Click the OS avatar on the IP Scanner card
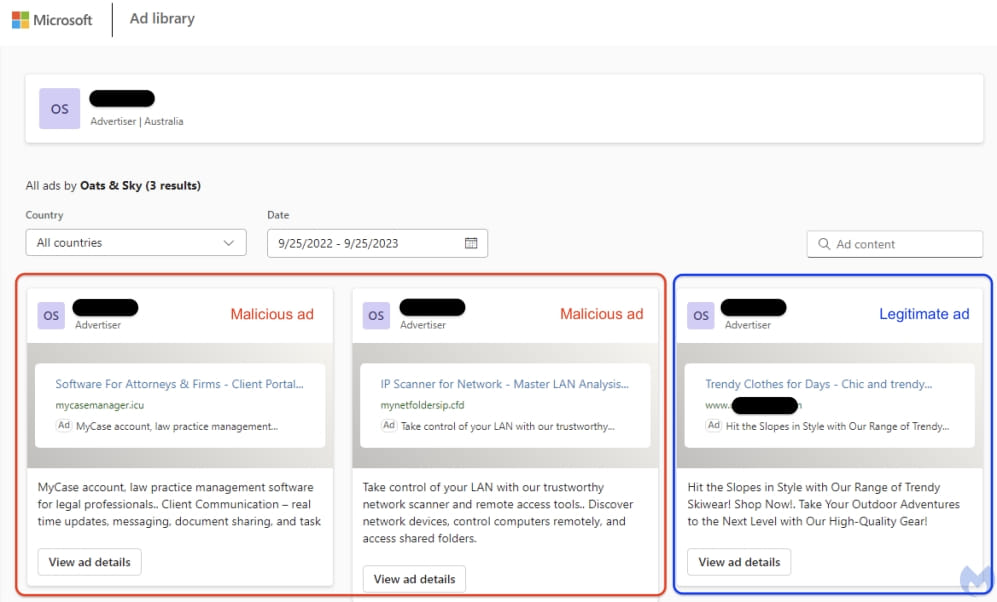 (x=376, y=315)
